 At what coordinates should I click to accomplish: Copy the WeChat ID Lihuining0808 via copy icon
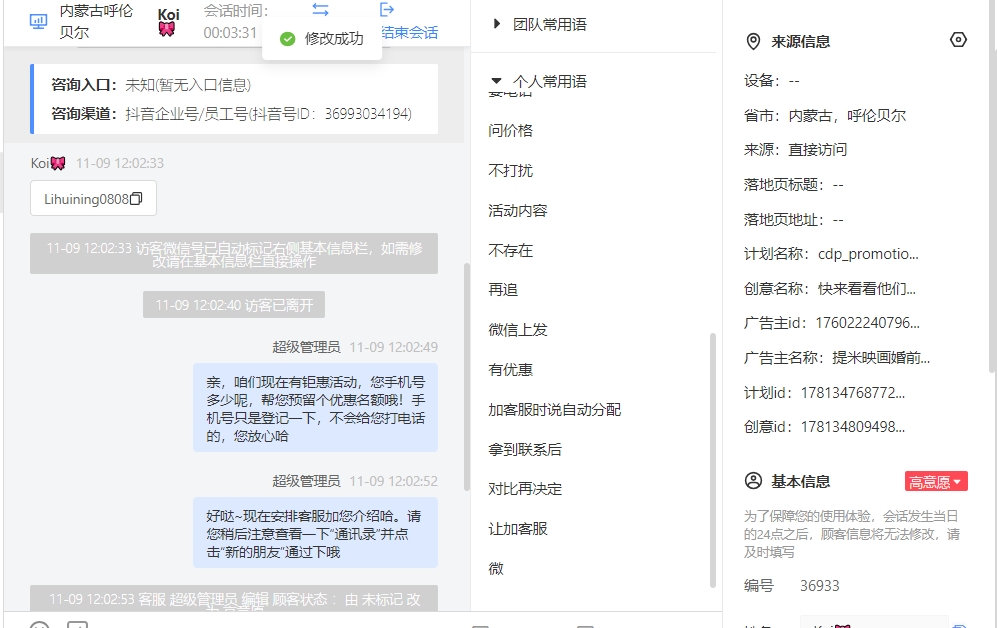[x=136, y=199]
